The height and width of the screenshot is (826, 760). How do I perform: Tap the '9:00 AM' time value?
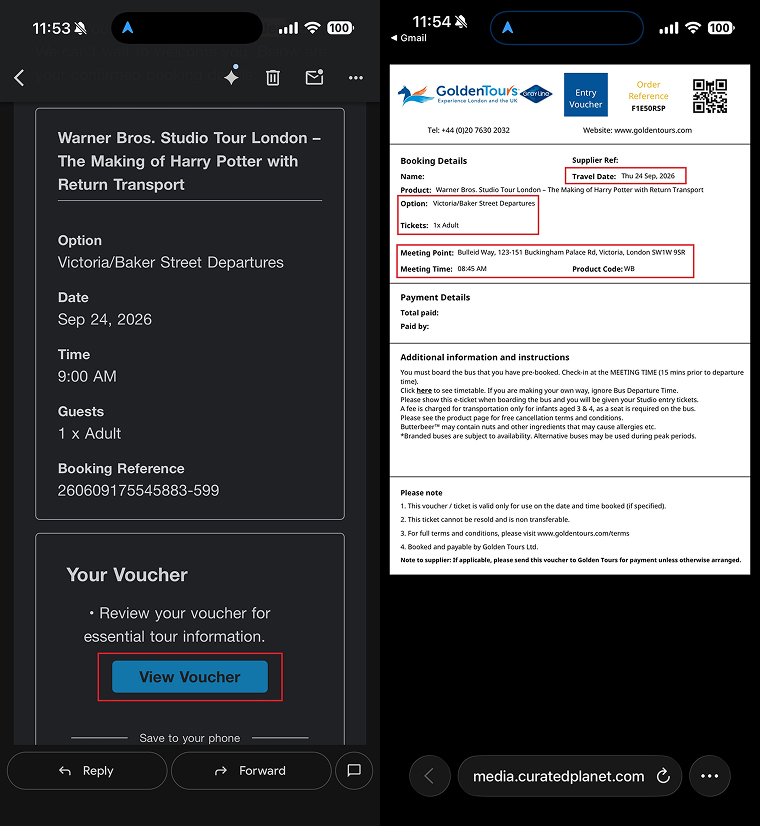[x=87, y=376]
